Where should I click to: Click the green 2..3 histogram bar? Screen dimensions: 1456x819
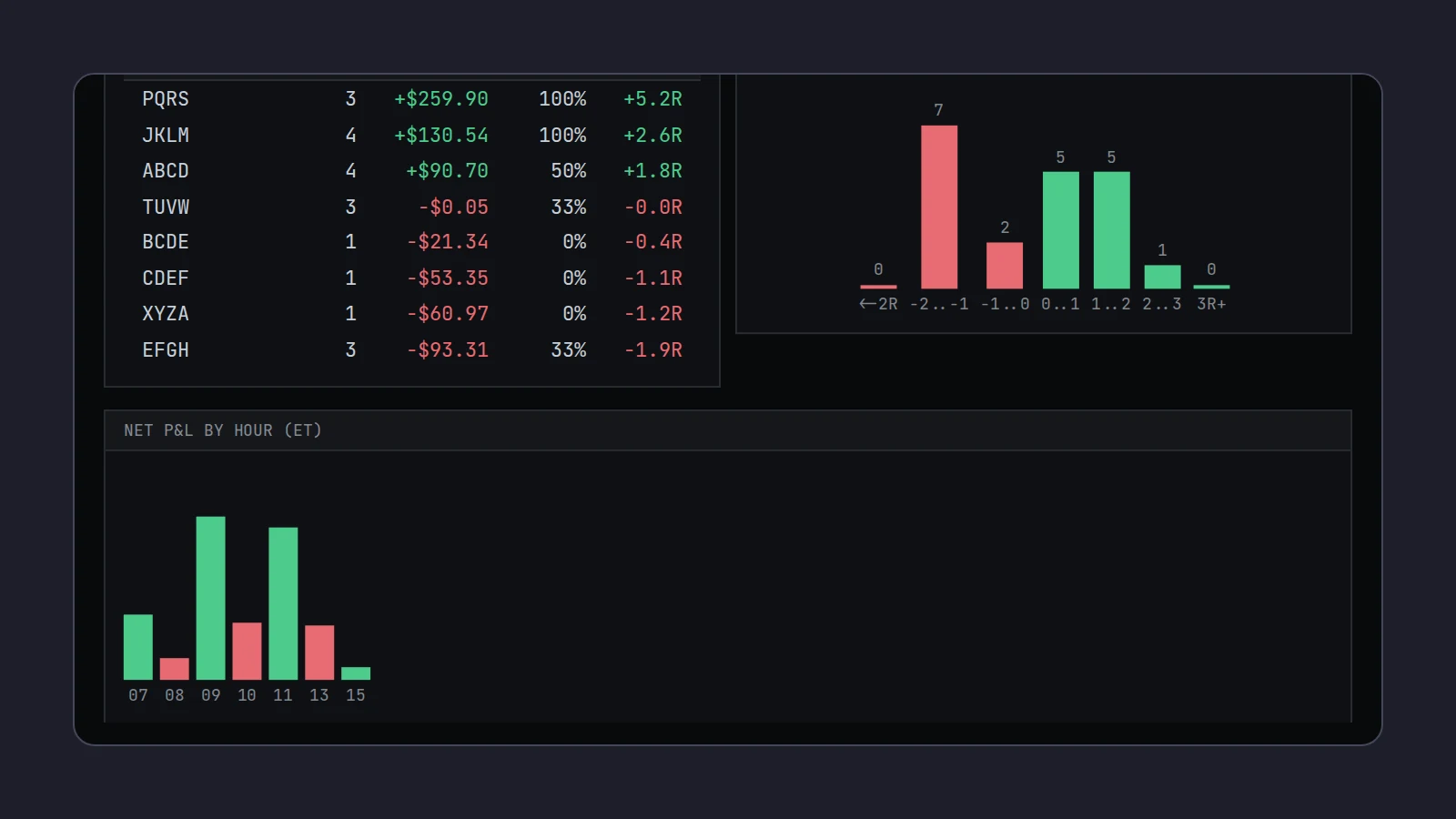tap(1163, 277)
